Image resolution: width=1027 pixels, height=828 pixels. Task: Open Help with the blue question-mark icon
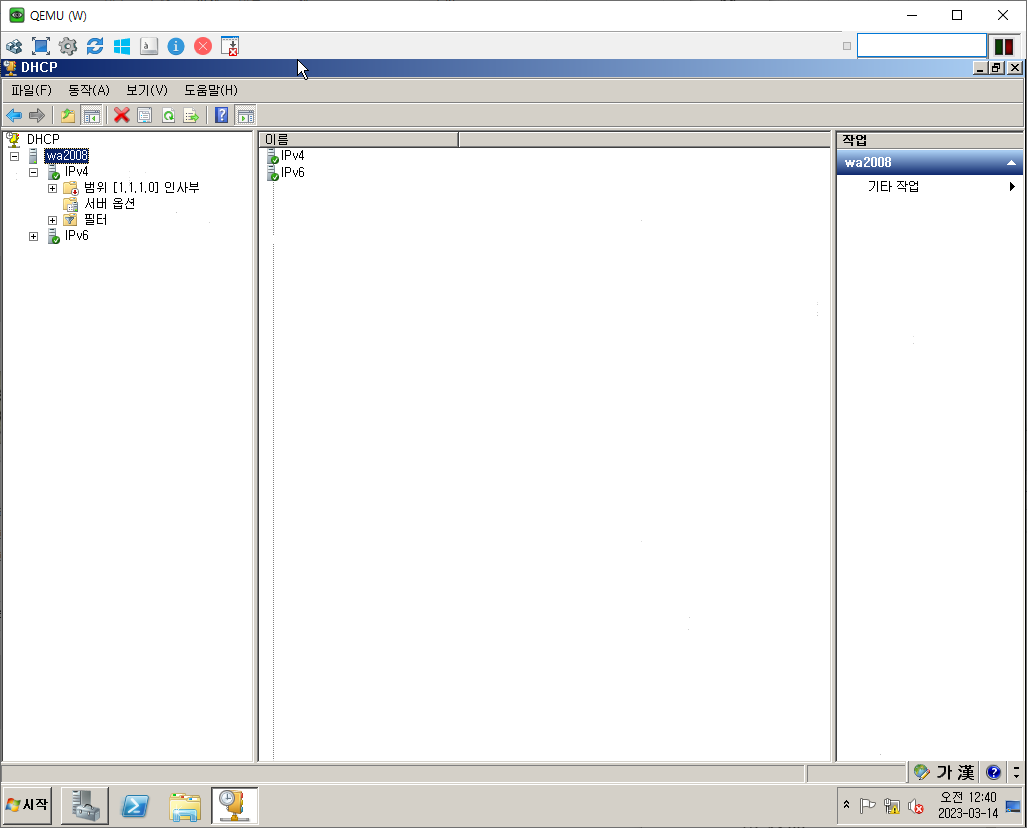(x=221, y=116)
